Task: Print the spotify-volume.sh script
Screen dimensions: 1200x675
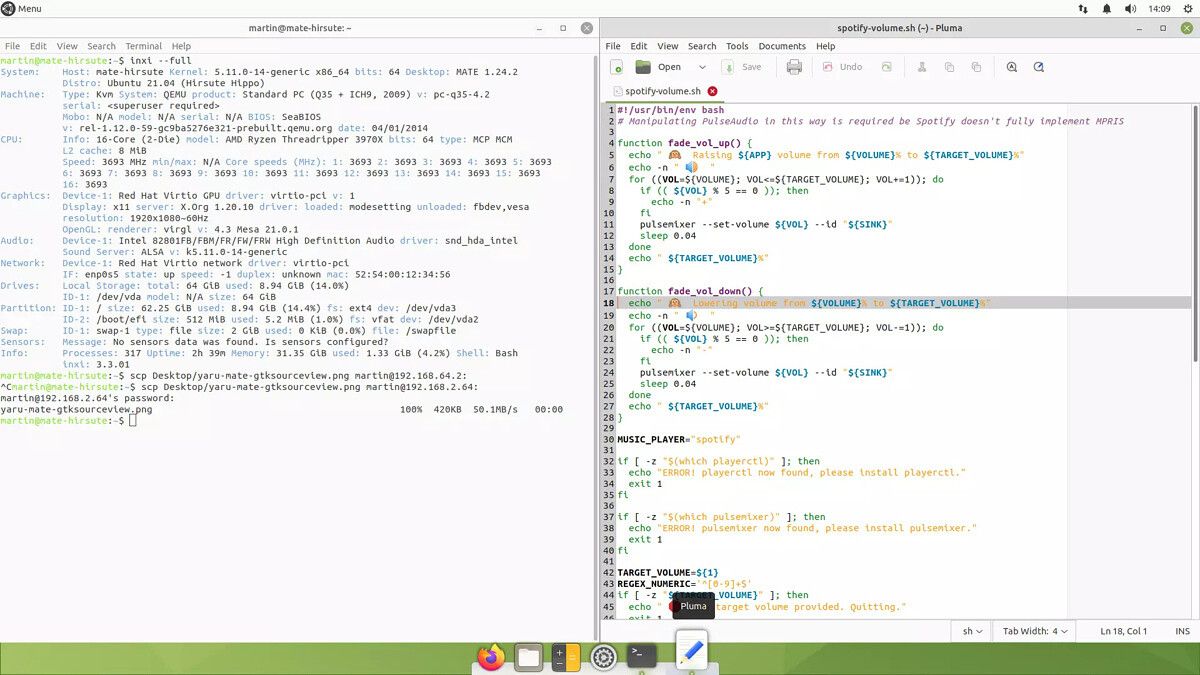Action: [x=794, y=67]
